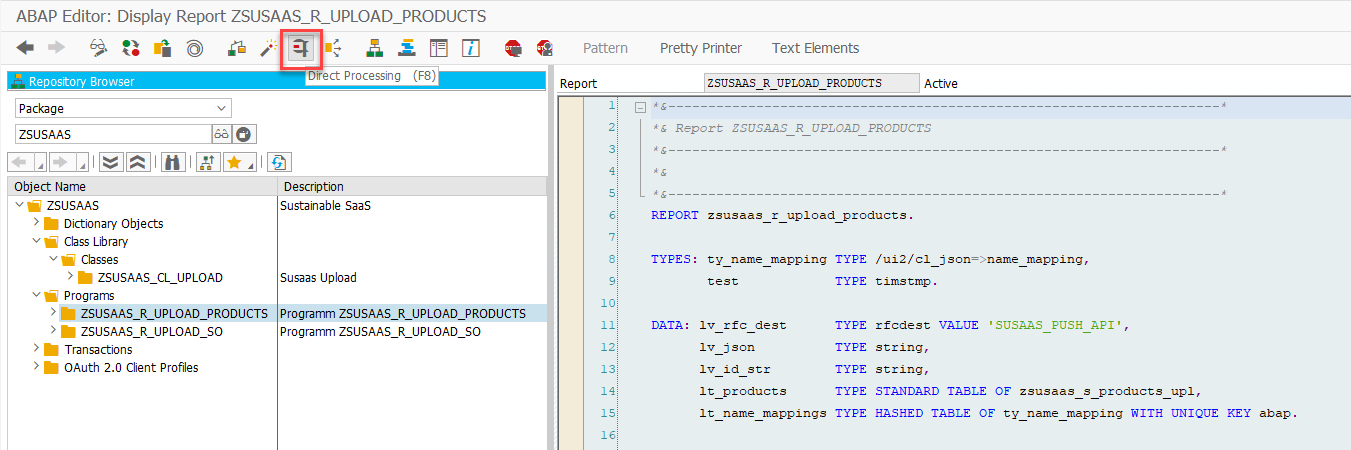Click the Repository Browser header icon
The width and height of the screenshot is (1351, 450).
click(18, 81)
